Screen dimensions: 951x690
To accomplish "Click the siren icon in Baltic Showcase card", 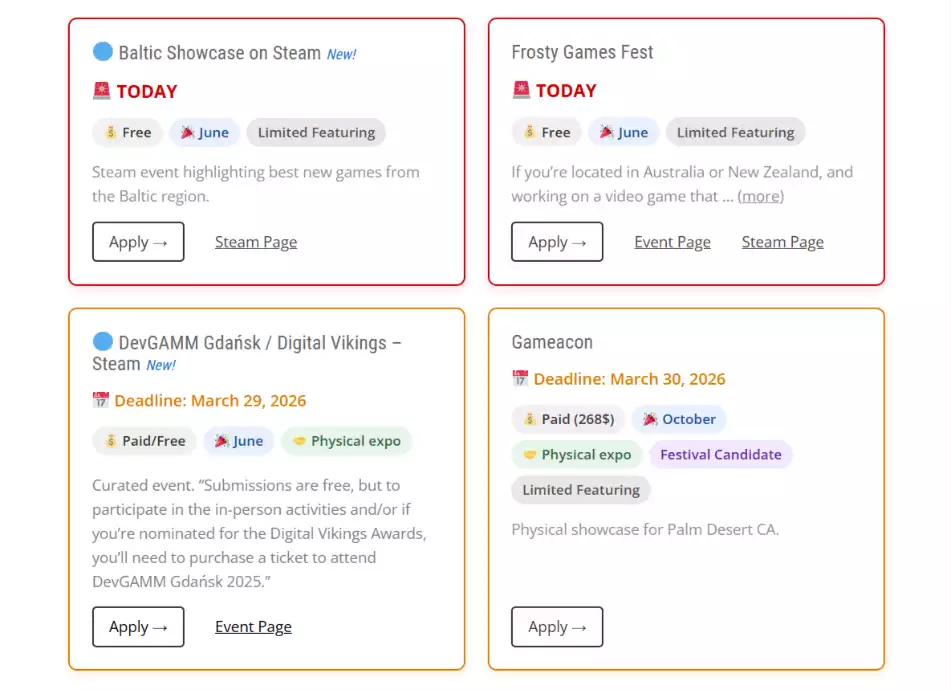I will 101,90.
